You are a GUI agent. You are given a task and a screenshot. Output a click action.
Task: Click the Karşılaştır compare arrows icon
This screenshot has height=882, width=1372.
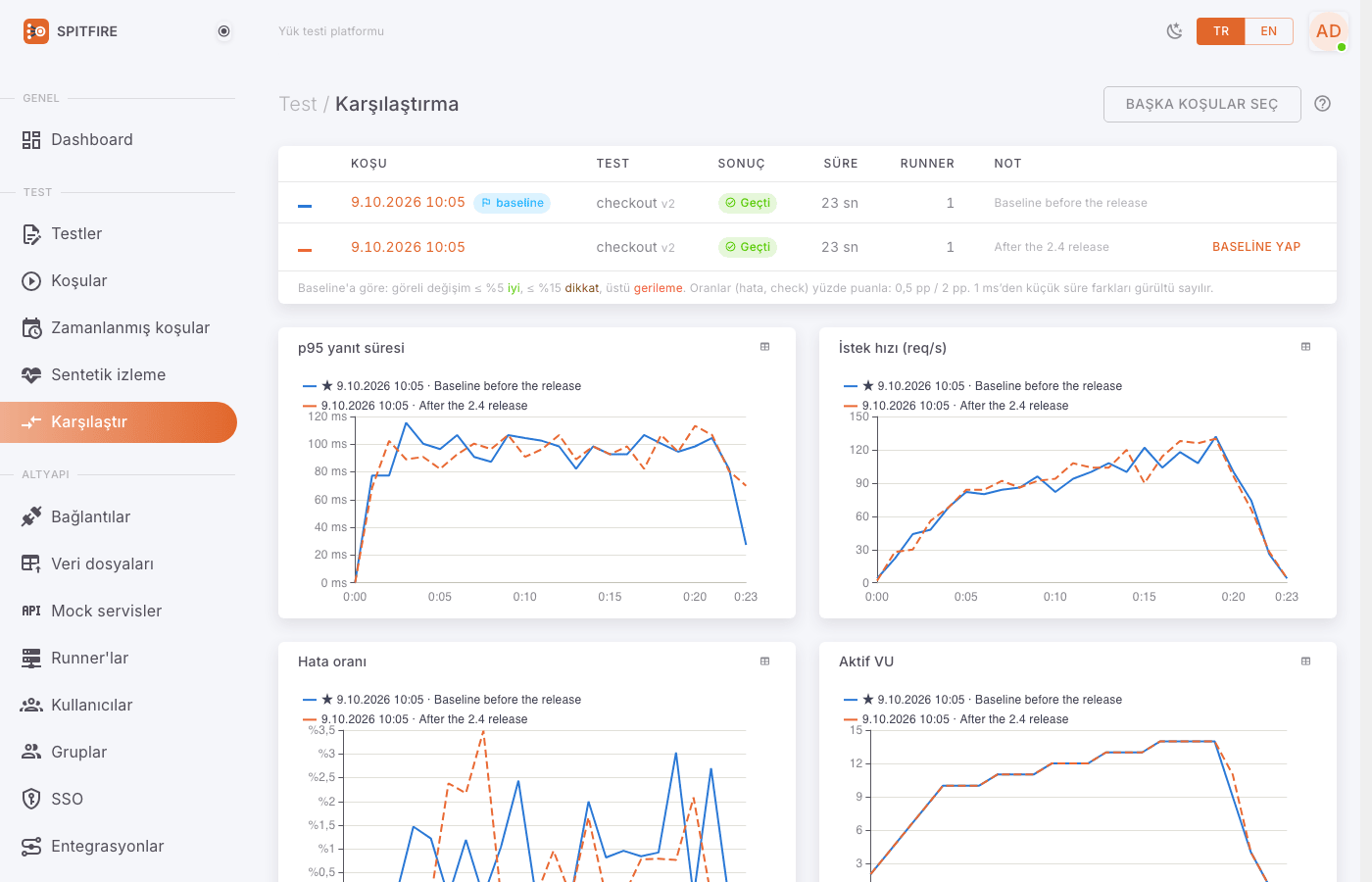[31, 422]
